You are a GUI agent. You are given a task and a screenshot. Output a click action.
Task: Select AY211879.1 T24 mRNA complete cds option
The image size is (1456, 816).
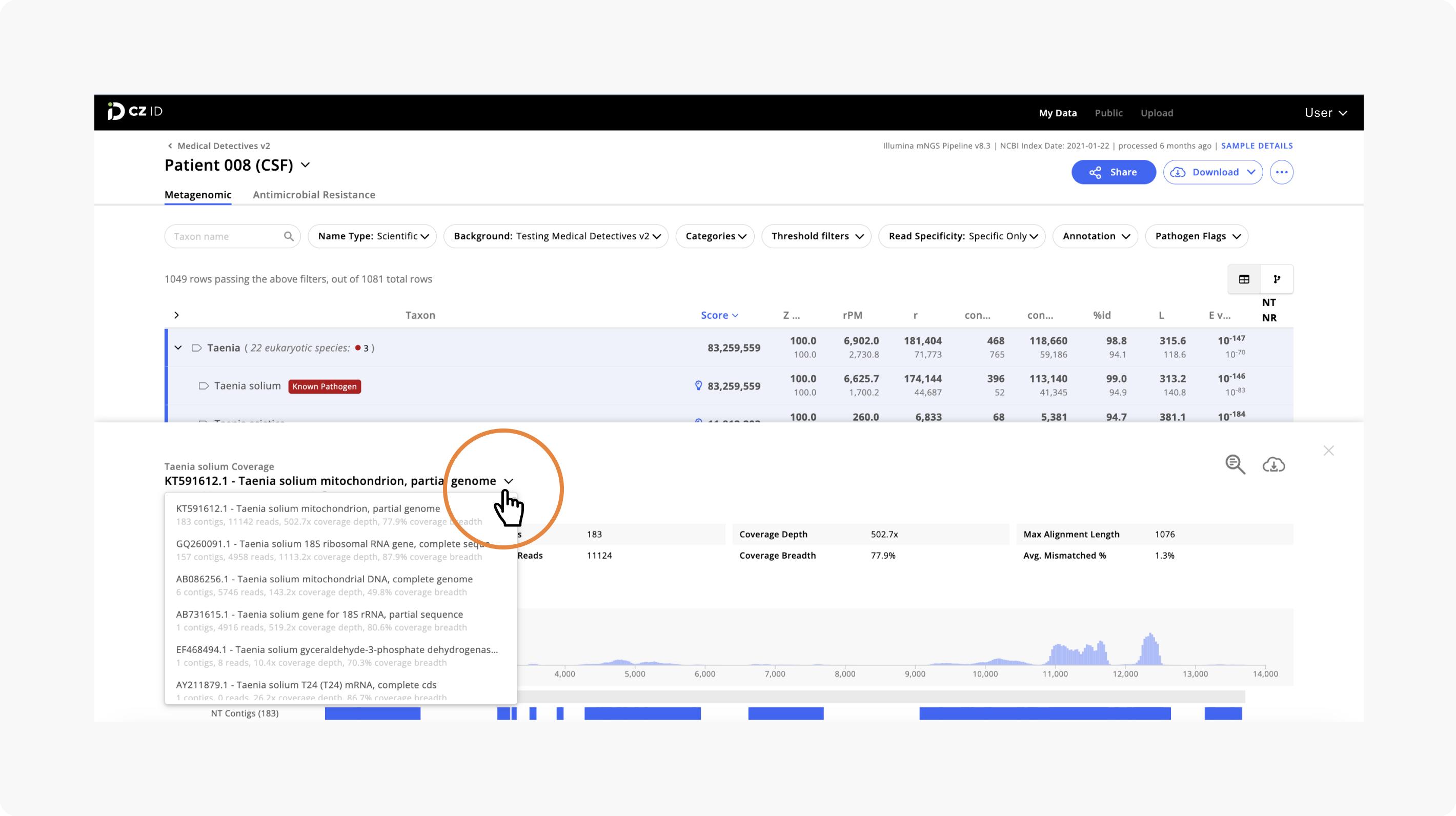[x=341, y=690]
